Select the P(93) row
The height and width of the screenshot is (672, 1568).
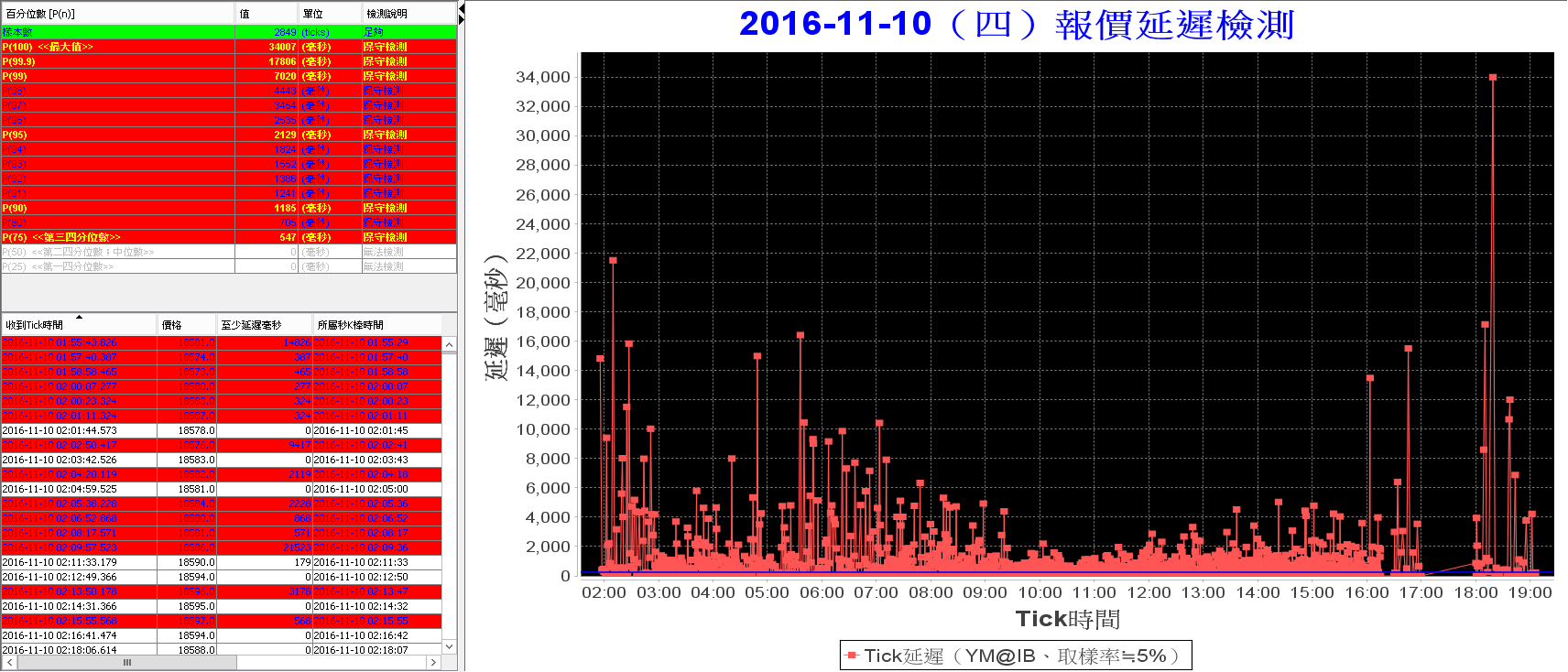click(229, 164)
